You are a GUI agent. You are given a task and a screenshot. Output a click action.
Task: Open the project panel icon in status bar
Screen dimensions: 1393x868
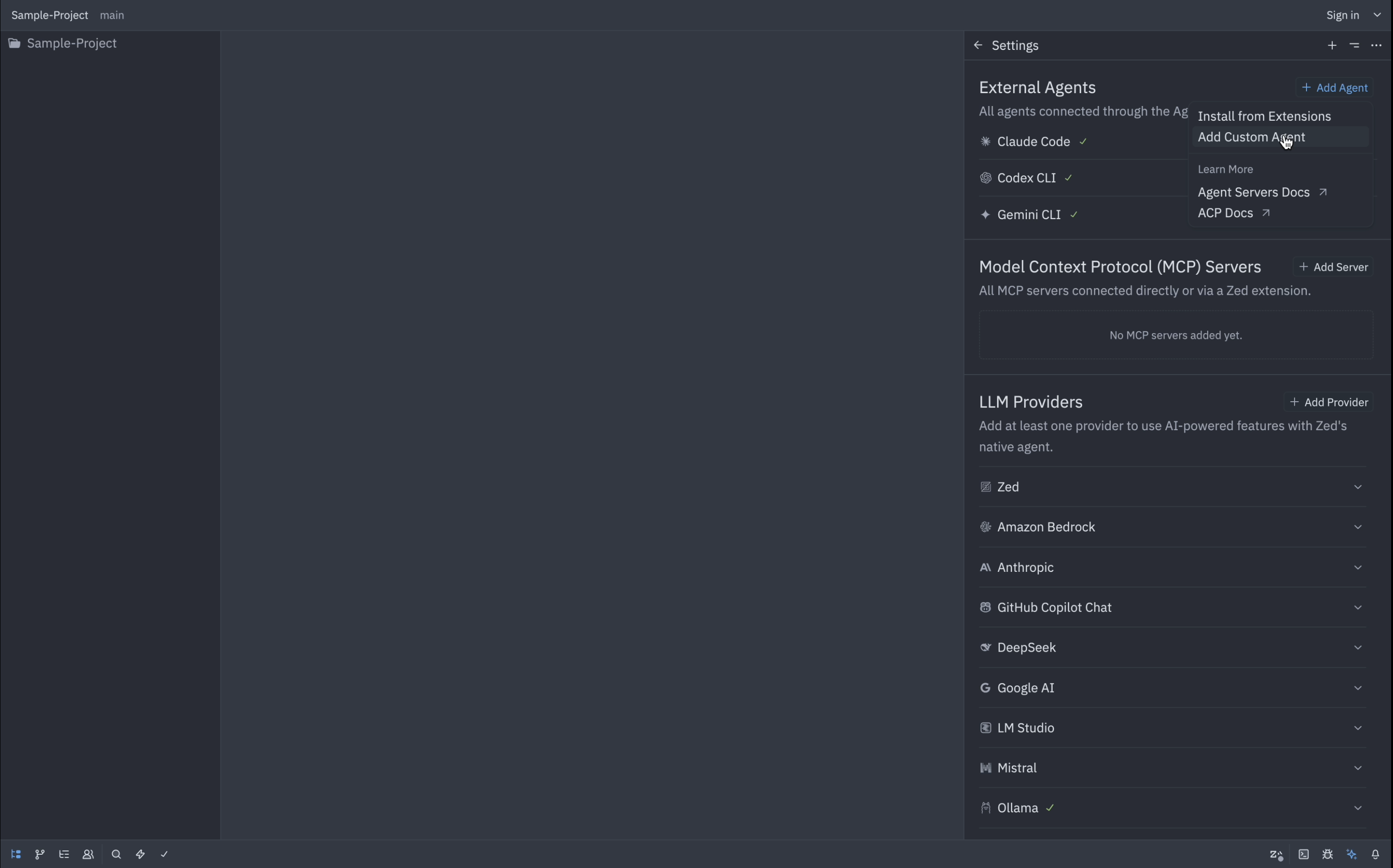16,855
